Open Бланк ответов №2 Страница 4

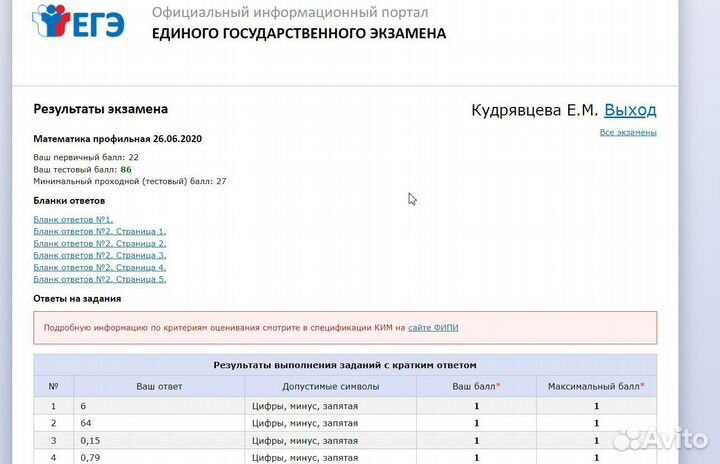coord(100,267)
